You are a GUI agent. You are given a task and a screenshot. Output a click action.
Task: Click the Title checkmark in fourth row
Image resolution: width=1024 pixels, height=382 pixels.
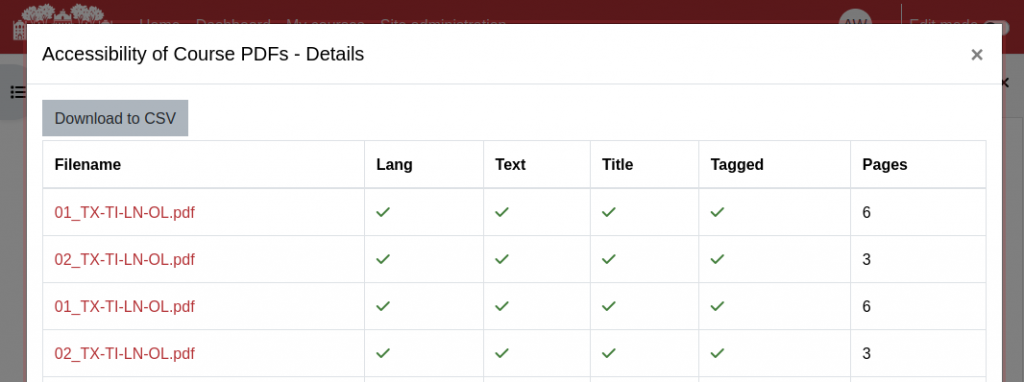pos(609,353)
